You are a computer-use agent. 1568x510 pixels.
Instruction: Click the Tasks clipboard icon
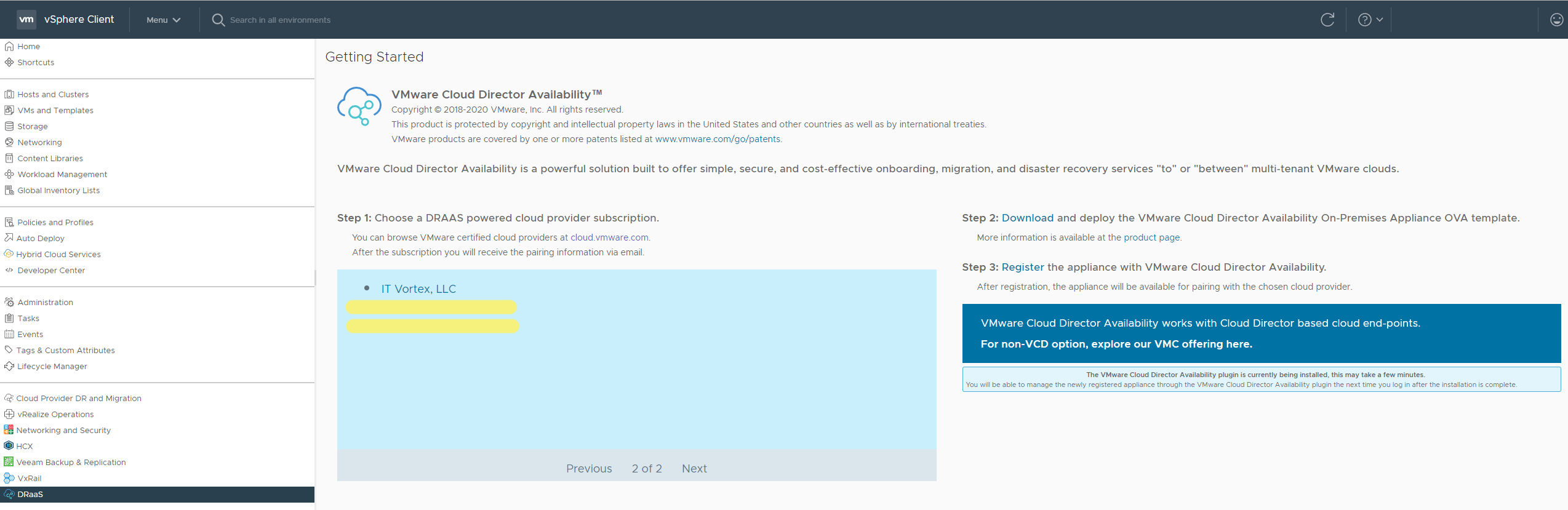coord(9,318)
